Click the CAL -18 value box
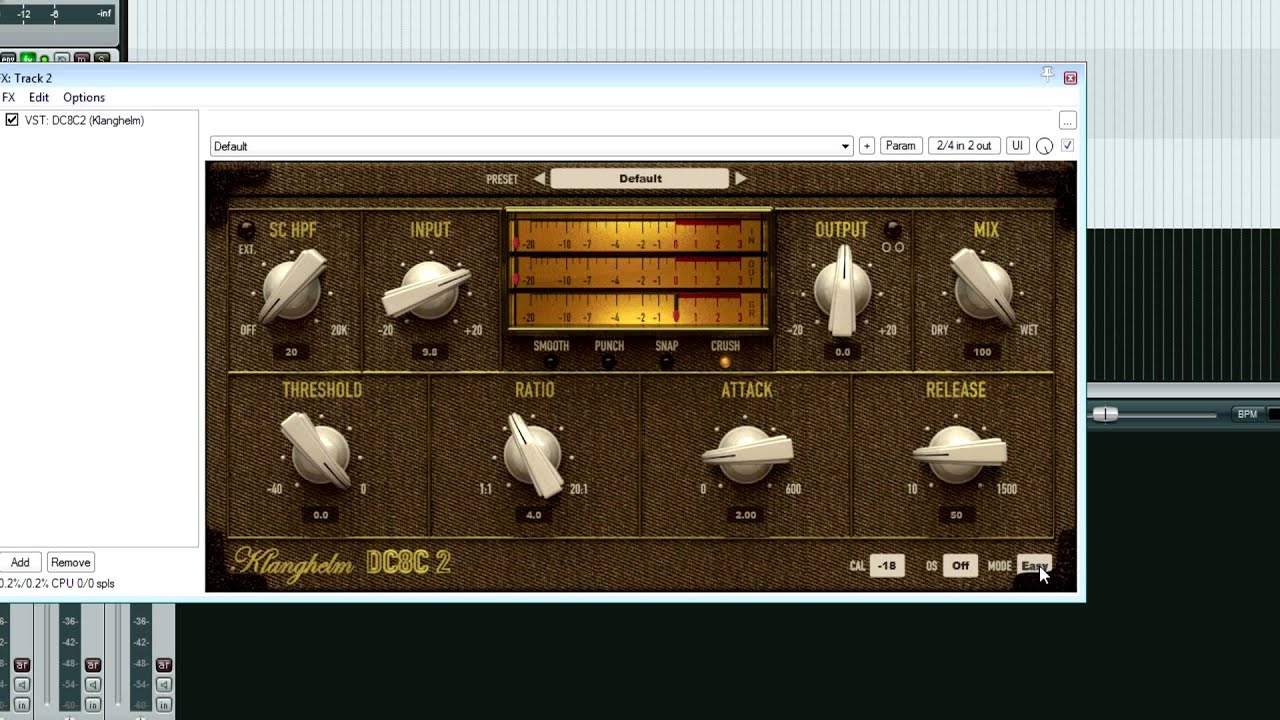The width and height of the screenshot is (1280, 720). coord(887,566)
